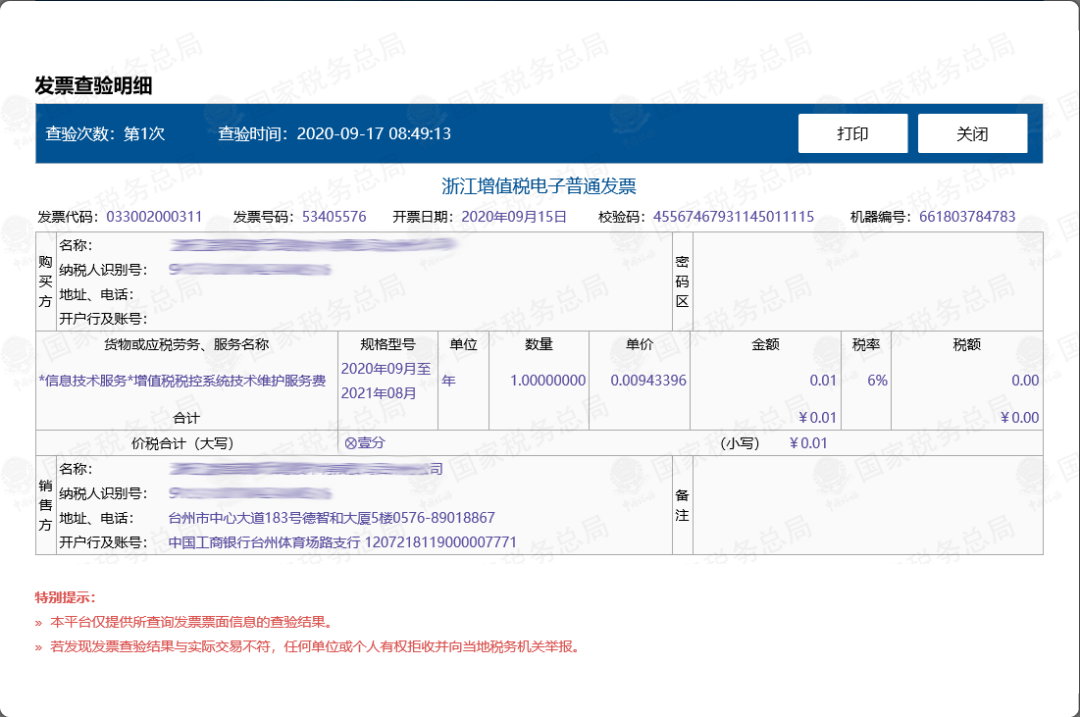Click the amount total ¥0.01 in 合计 row
The width and height of the screenshot is (1080, 717).
[x=818, y=418]
